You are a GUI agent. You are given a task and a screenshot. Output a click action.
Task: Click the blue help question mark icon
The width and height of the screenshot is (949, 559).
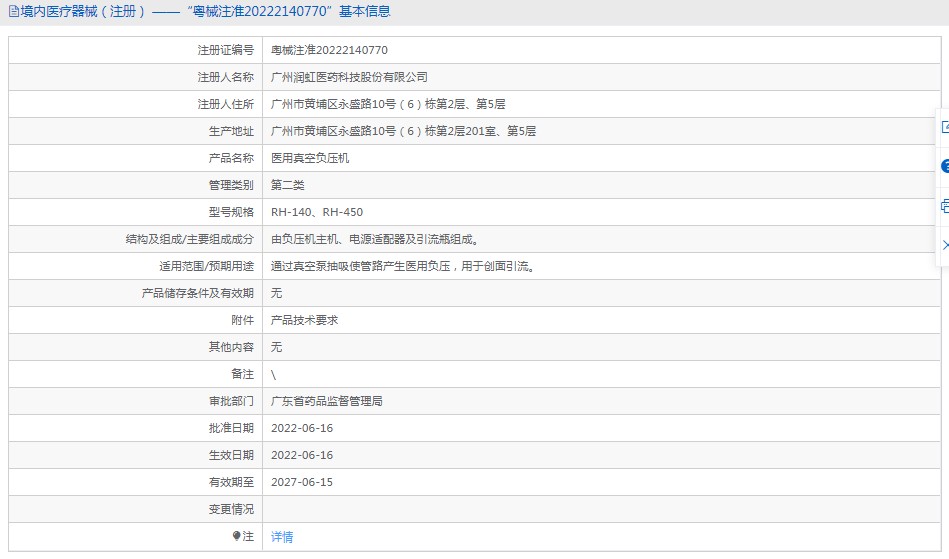[945, 166]
